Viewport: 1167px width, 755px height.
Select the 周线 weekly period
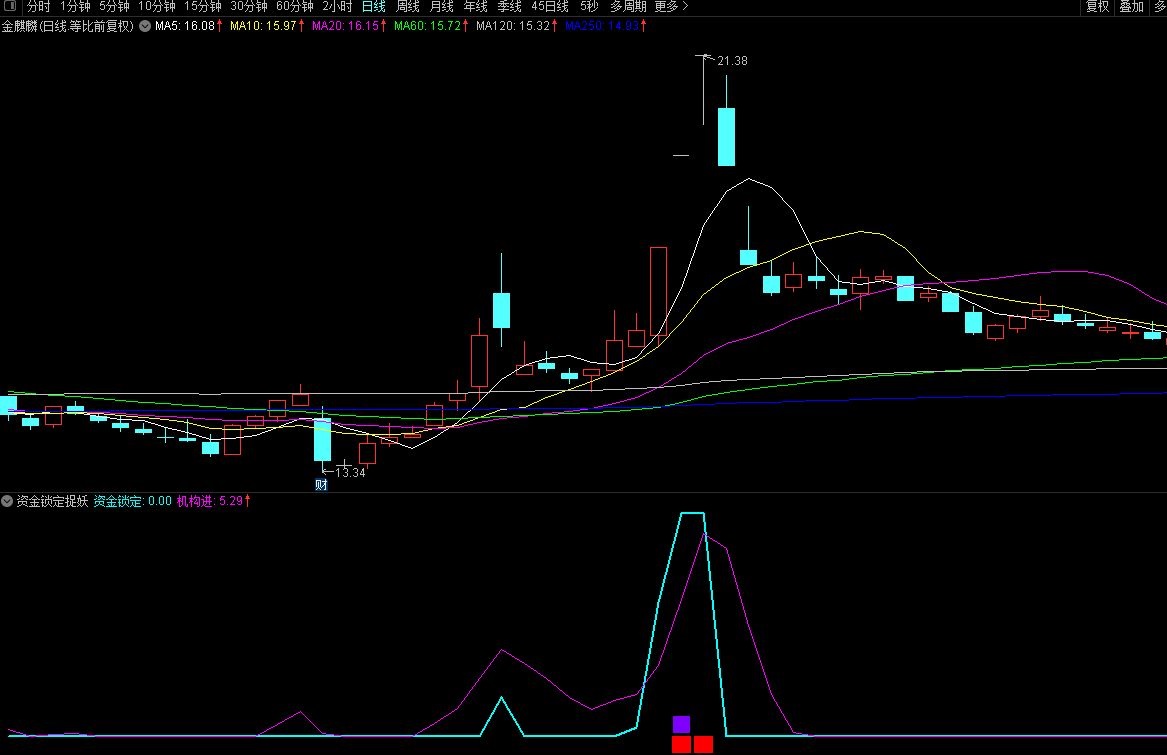(407, 6)
